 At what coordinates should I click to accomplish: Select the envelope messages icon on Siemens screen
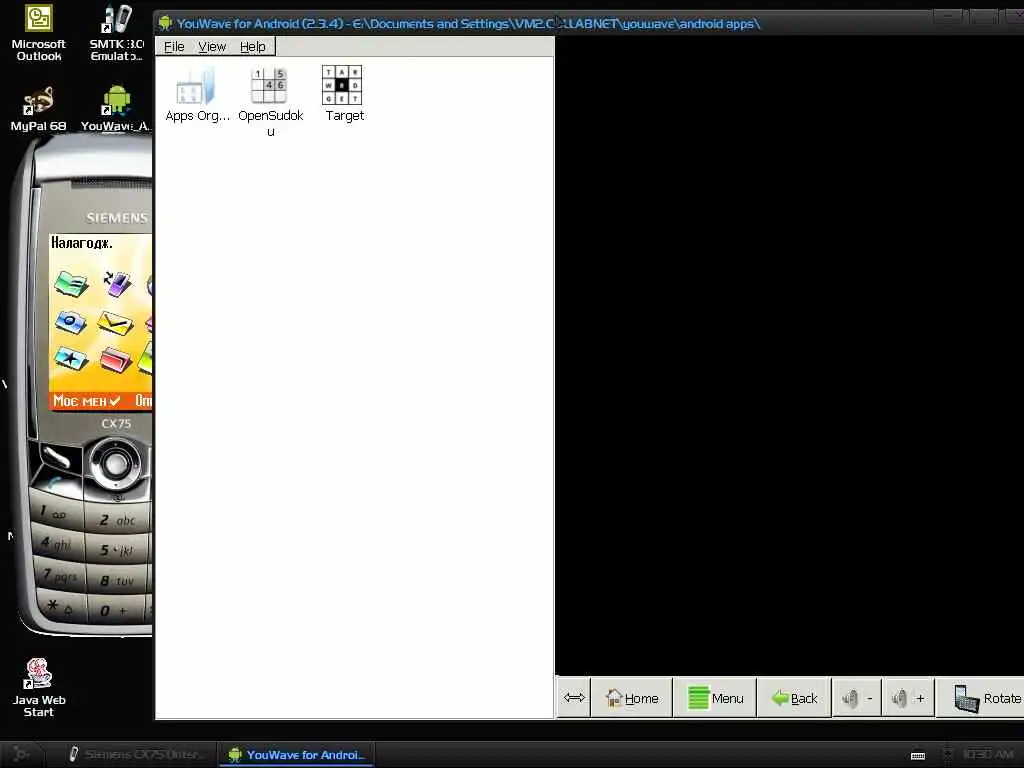[115, 323]
